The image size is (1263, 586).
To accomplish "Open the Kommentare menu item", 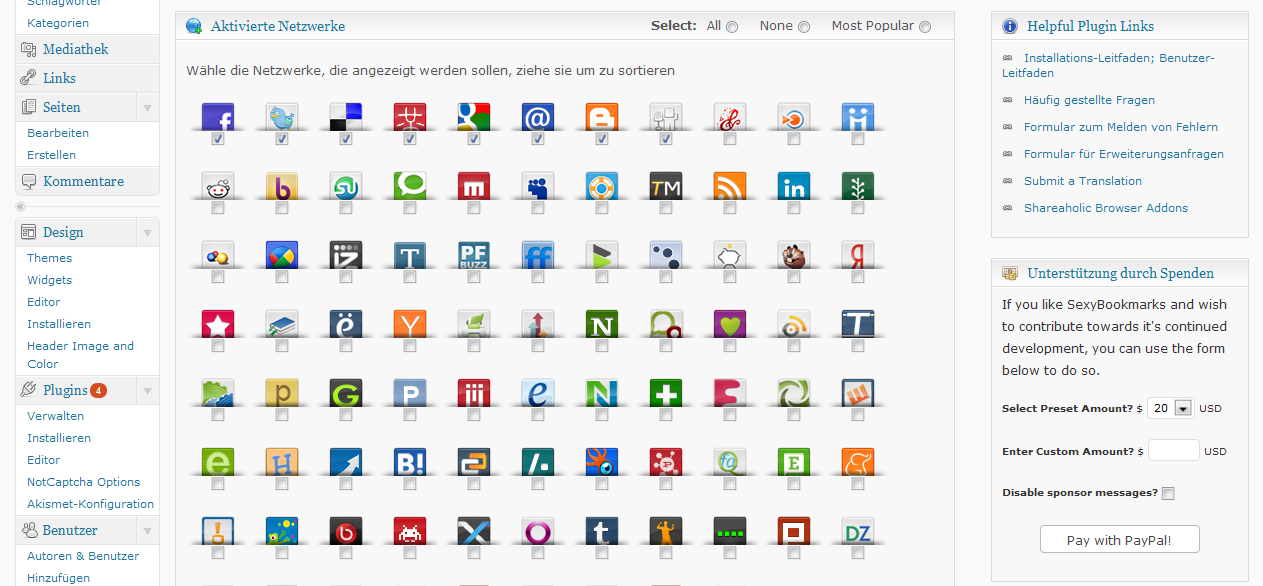I will click(x=83, y=181).
